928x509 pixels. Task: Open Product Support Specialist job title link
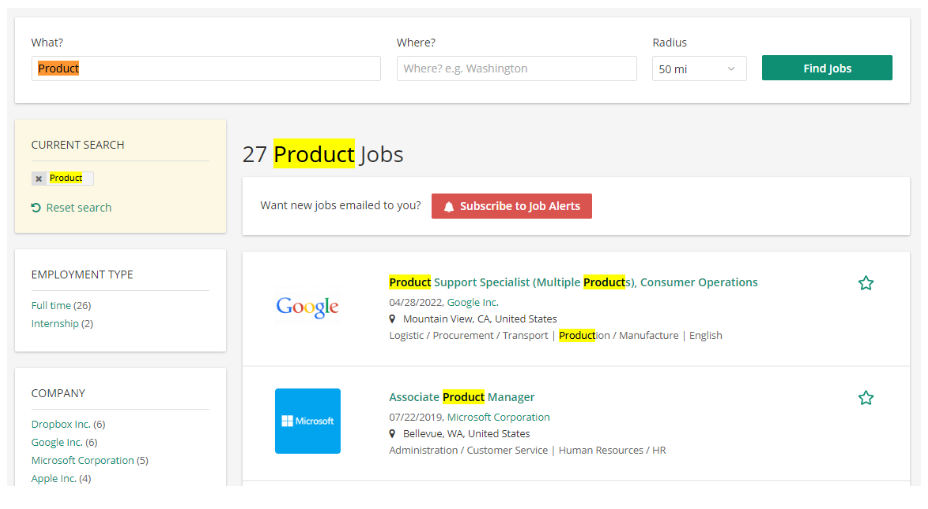[573, 282]
